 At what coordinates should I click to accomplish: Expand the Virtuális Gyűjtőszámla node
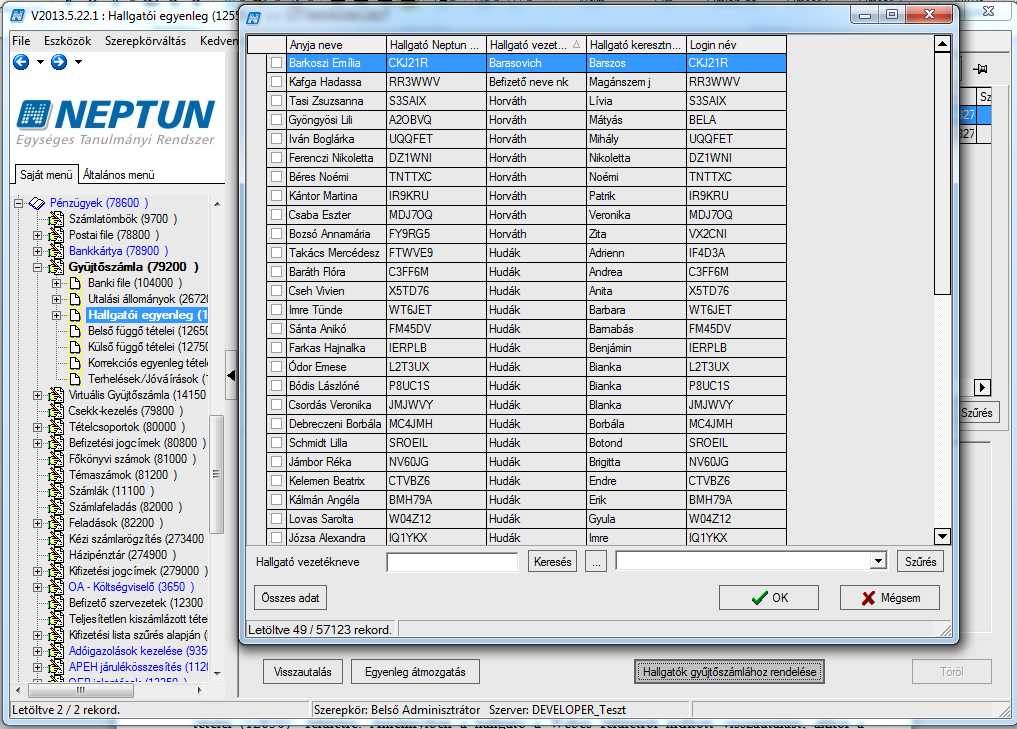[x=38, y=395]
